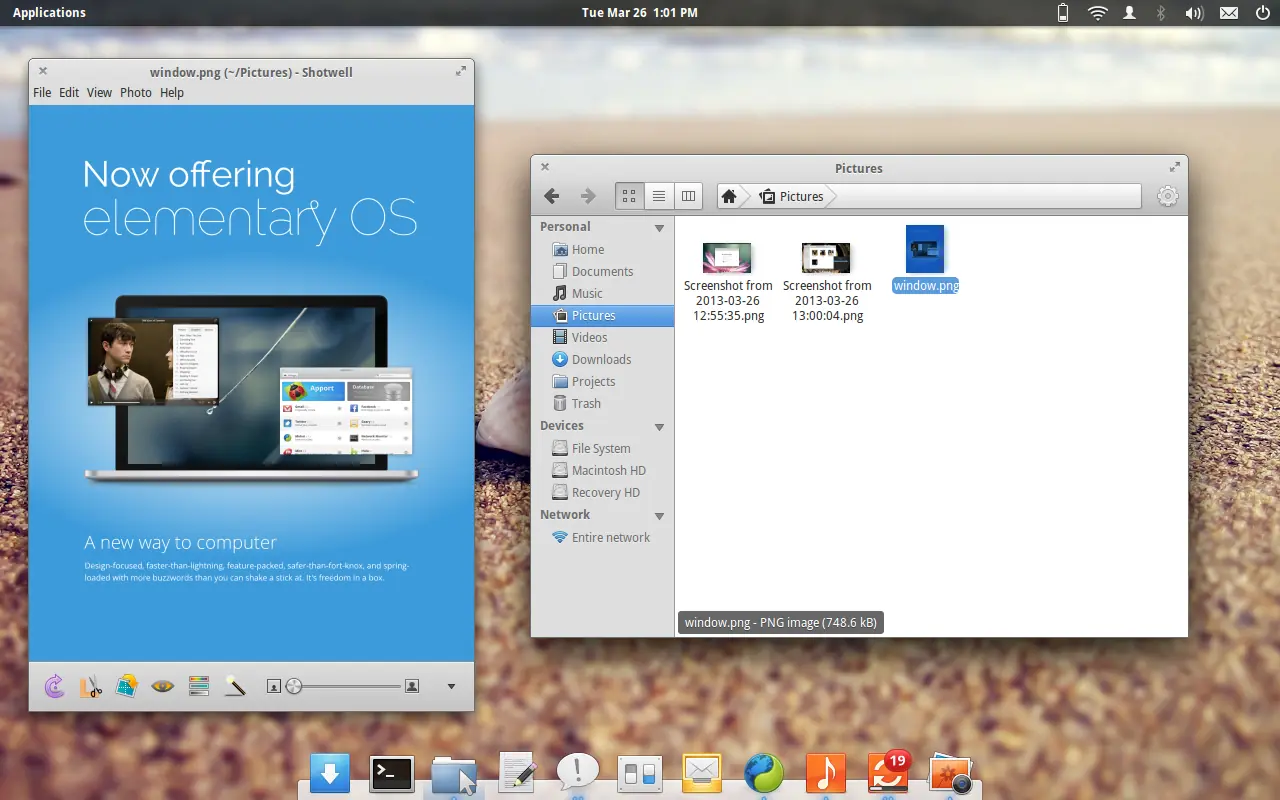1280x800 pixels.
Task: Enable column view in Files
Action: click(688, 196)
